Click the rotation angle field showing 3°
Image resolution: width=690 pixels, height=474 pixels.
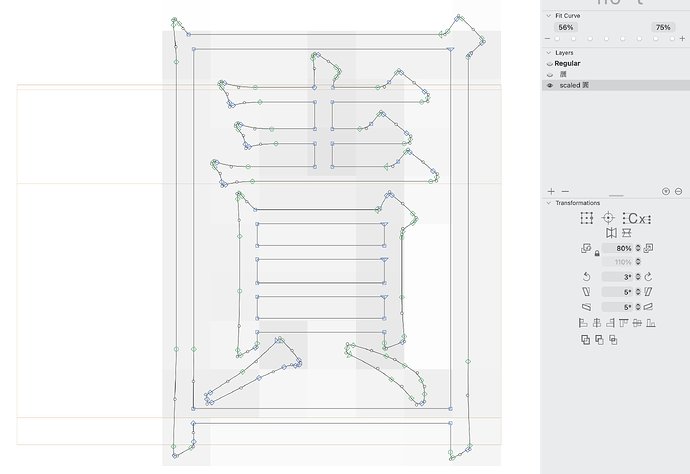[x=619, y=277]
